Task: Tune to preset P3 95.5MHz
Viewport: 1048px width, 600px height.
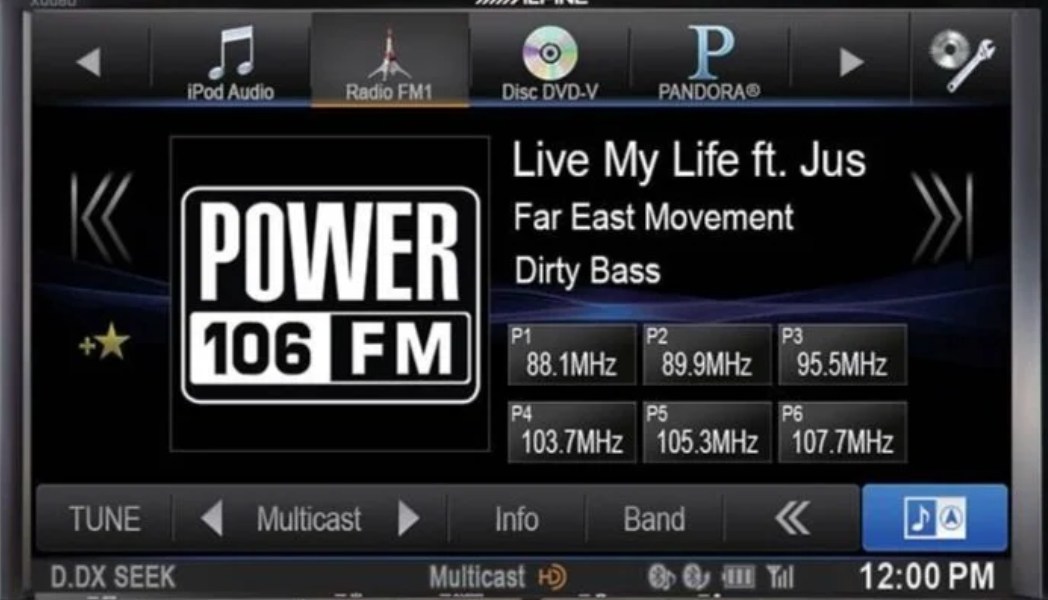Action: coord(842,355)
